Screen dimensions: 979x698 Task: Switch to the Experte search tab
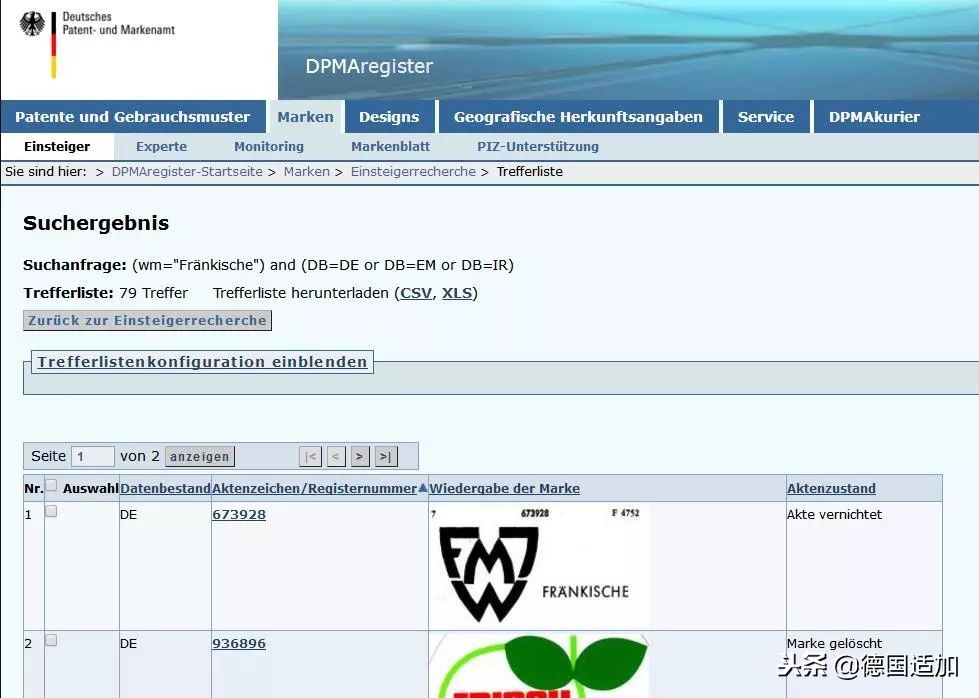coord(161,146)
